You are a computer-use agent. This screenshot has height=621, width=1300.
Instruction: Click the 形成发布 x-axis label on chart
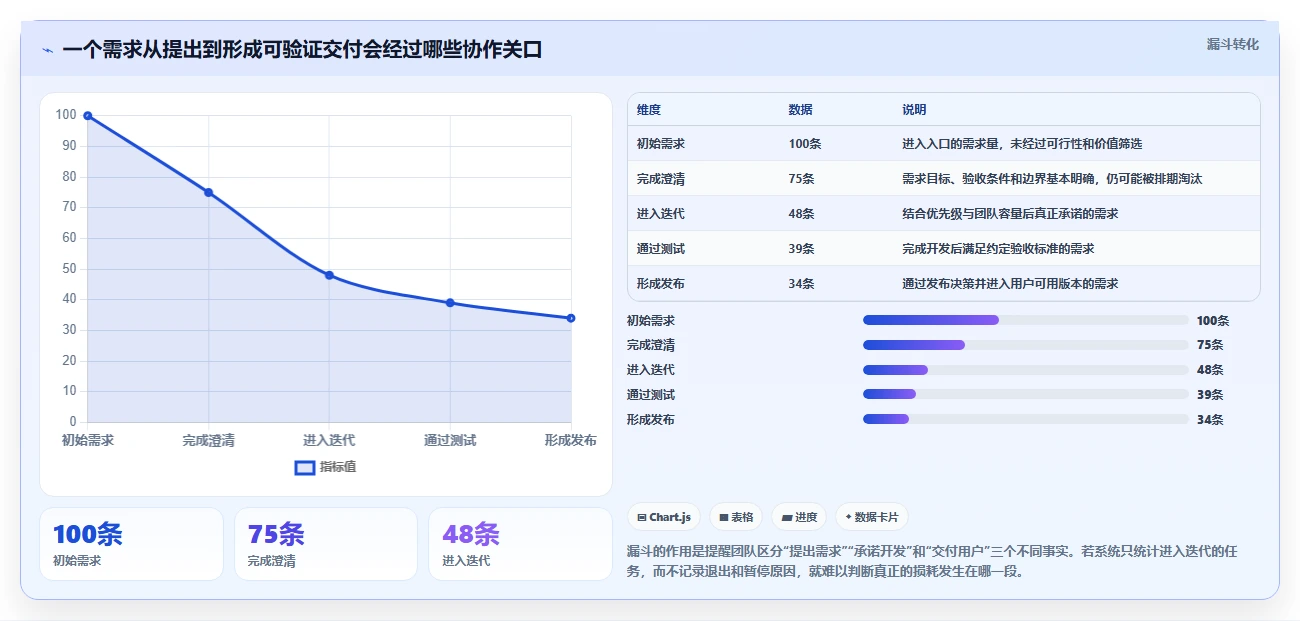click(571, 440)
